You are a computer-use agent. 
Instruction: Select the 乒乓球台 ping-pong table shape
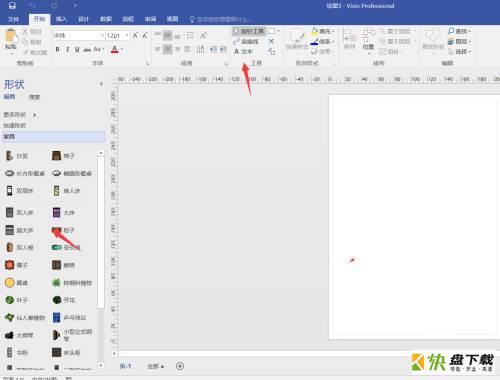pyautogui.click(x=69, y=317)
